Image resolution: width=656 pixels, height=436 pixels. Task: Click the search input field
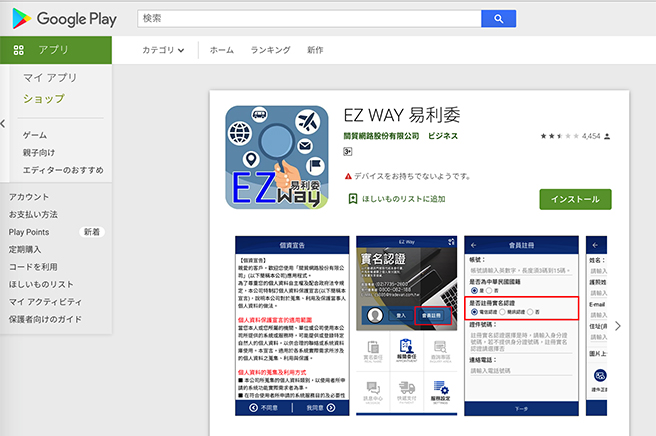pos(309,19)
